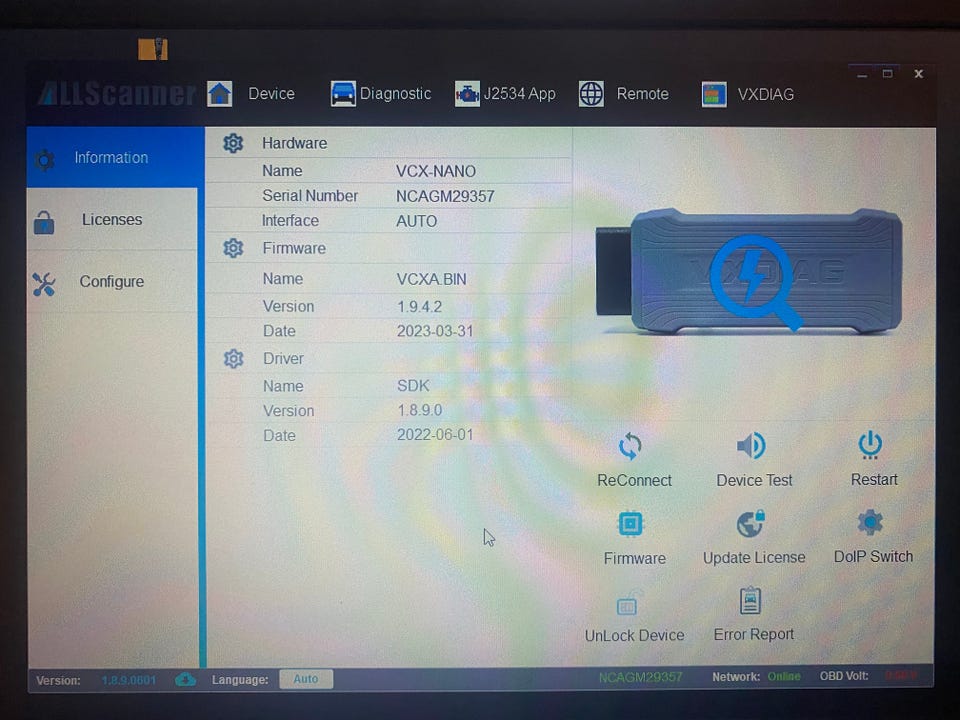The width and height of the screenshot is (960, 720).
Task: Click the DoIP Switch gear icon
Action: tap(870, 522)
